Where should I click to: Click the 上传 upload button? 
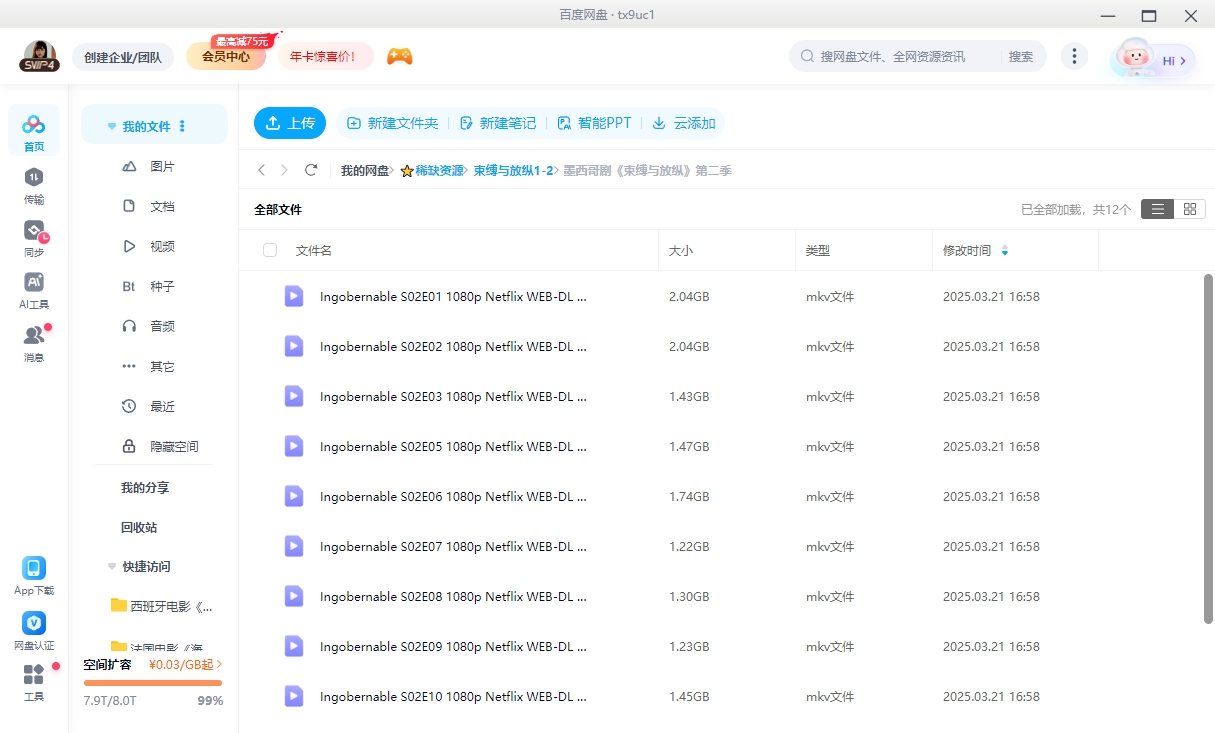[289, 122]
